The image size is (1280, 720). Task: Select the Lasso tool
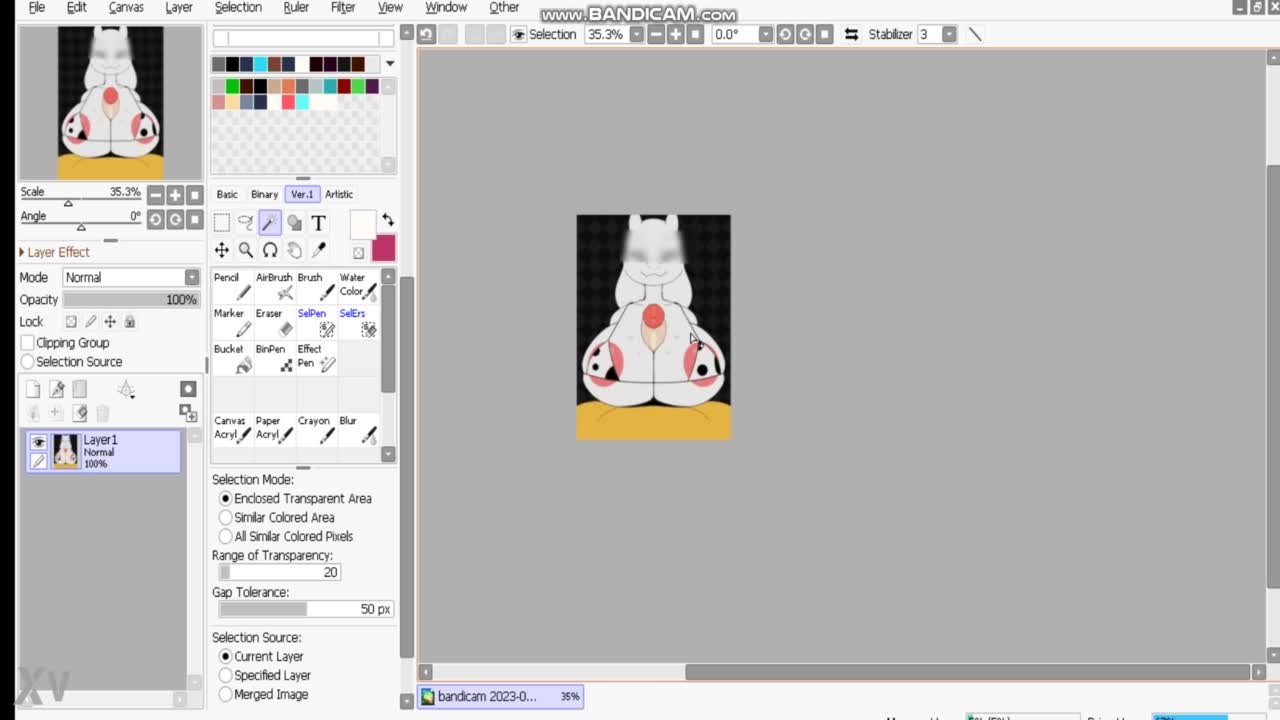point(246,223)
